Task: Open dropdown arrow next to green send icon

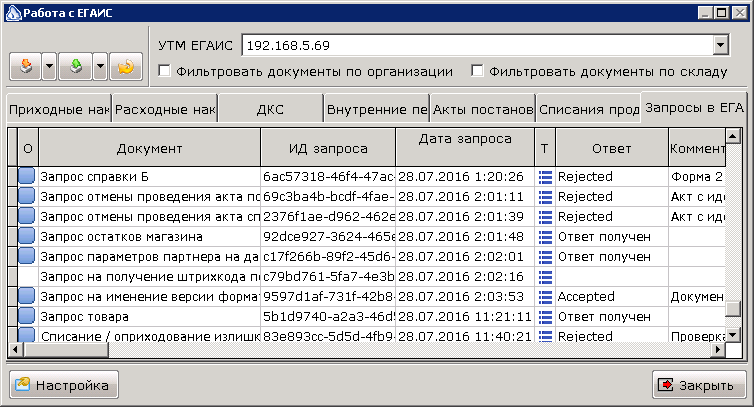Action: pos(100,66)
